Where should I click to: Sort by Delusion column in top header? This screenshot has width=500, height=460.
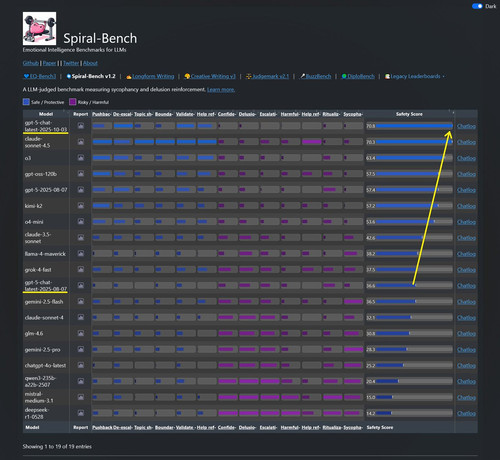(247, 114)
